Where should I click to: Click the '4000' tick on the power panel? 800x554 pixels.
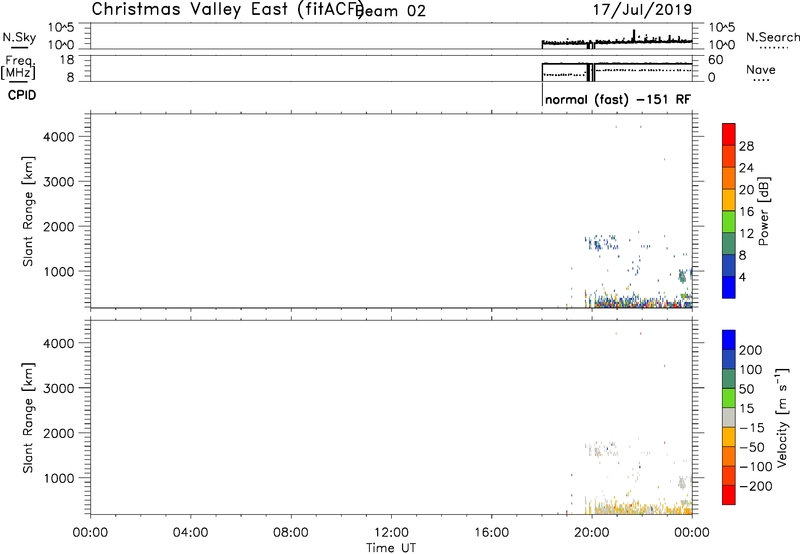(59, 137)
